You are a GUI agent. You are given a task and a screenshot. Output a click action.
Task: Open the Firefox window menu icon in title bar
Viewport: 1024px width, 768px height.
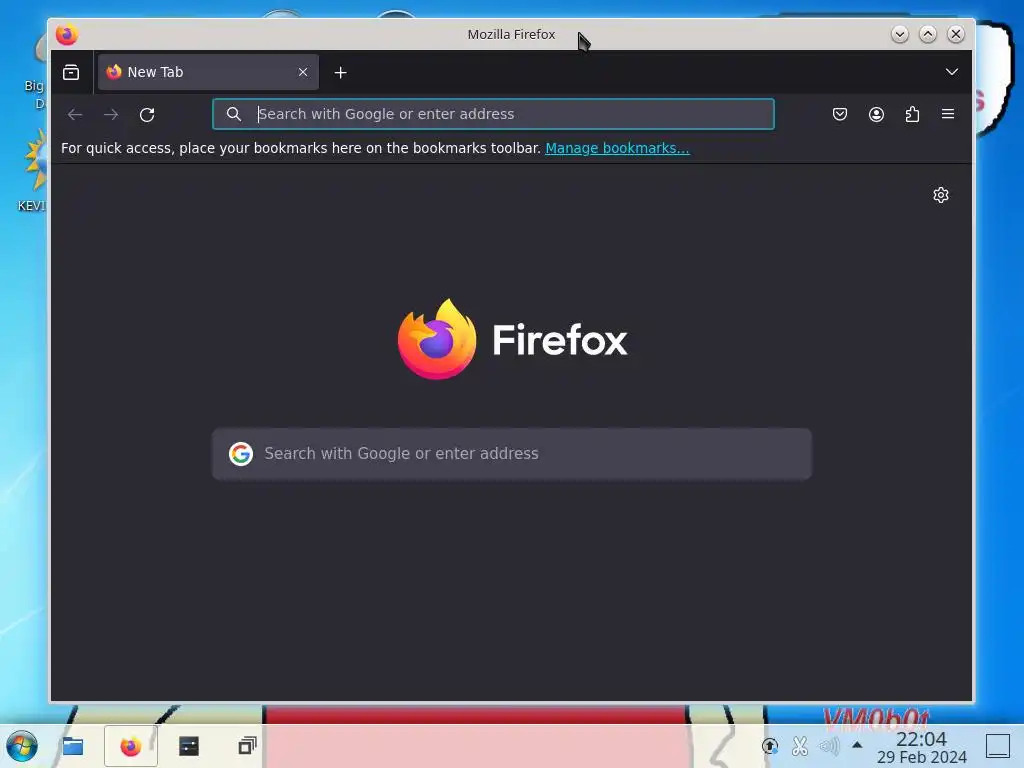click(67, 34)
